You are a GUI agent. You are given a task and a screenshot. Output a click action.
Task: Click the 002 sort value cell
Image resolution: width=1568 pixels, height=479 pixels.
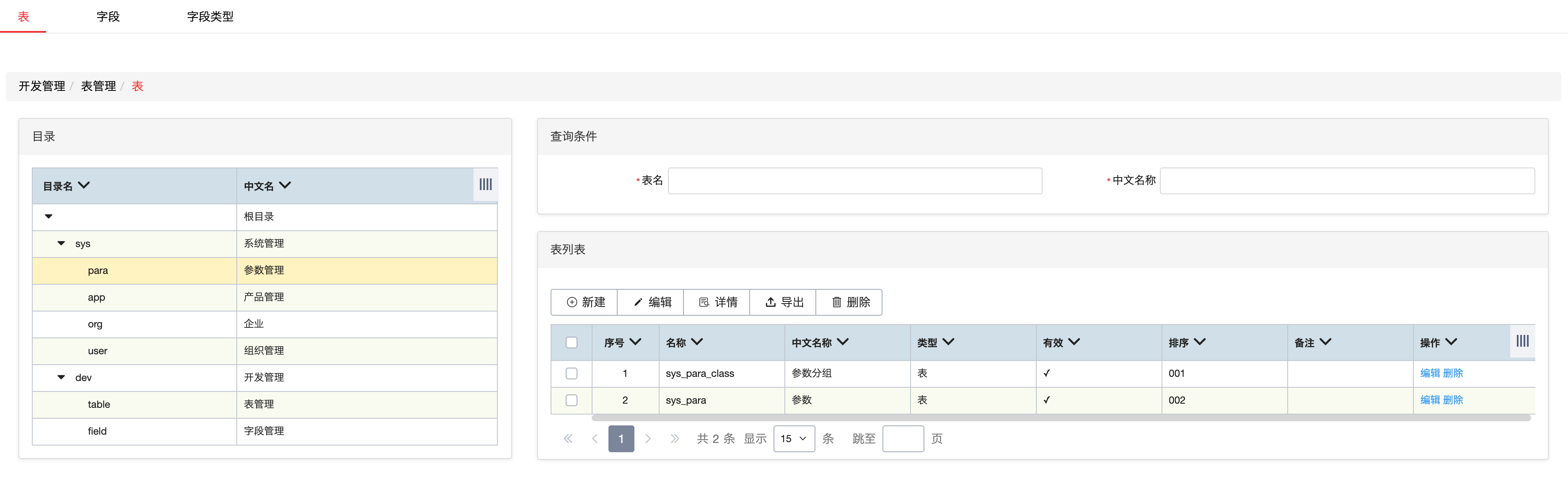click(x=1224, y=400)
